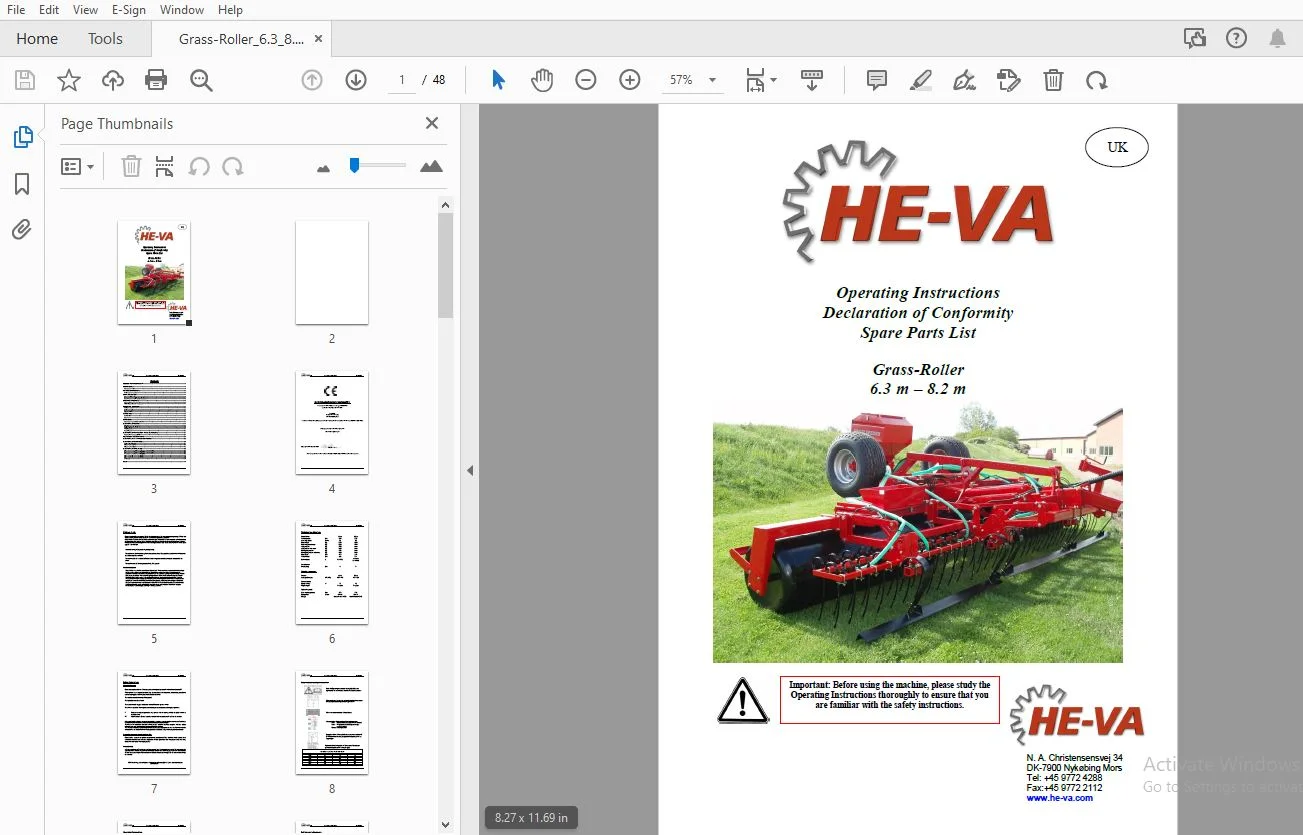Click the current page number field
Screen dimensions: 1303x835
tap(402, 80)
